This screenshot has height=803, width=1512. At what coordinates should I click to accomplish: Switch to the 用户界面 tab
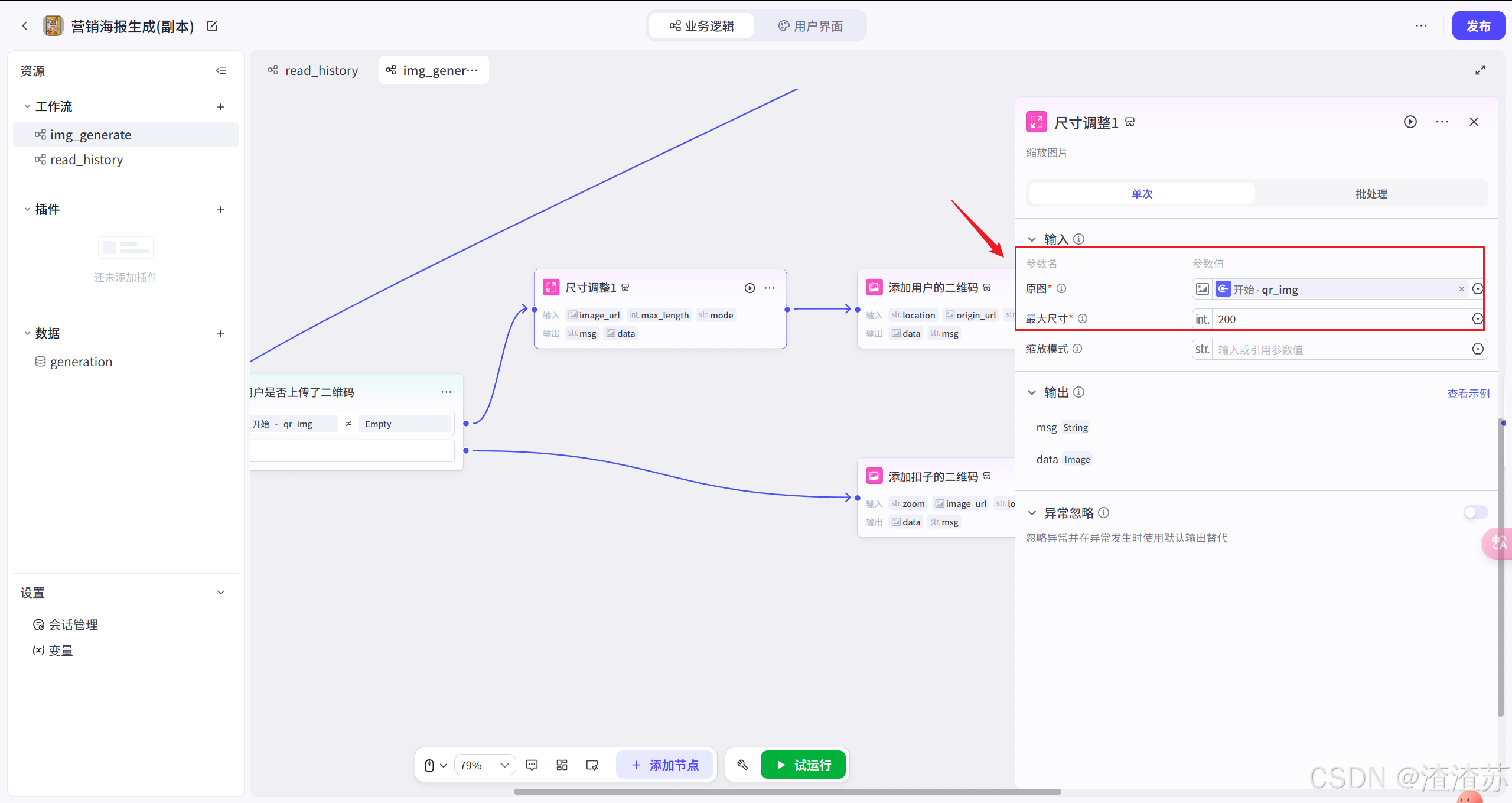(x=811, y=26)
